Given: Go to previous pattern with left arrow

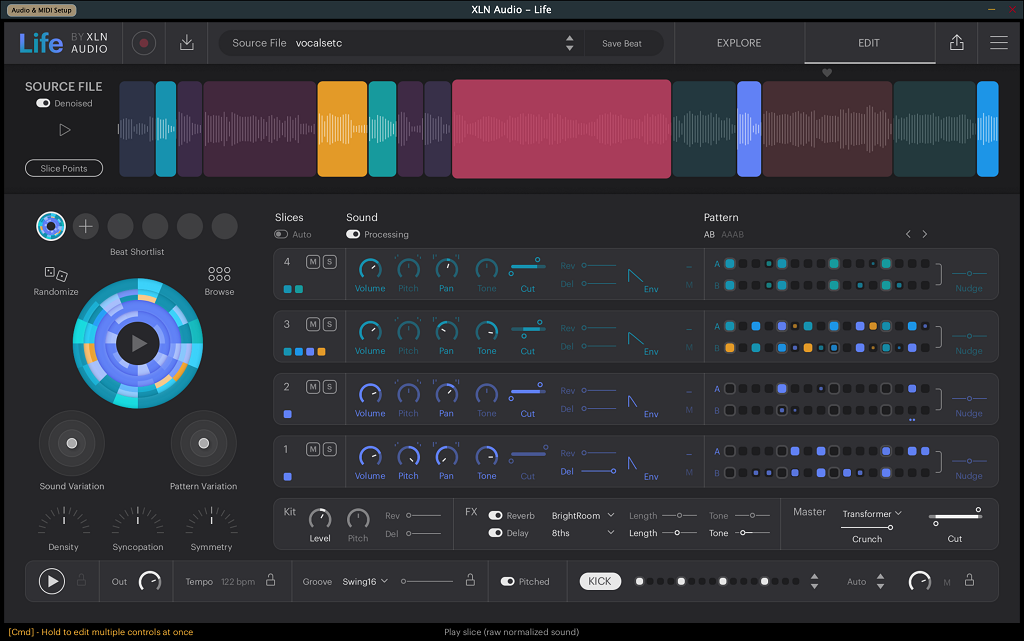Looking at the screenshot, I should pyautogui.click(x=908, y=234).
